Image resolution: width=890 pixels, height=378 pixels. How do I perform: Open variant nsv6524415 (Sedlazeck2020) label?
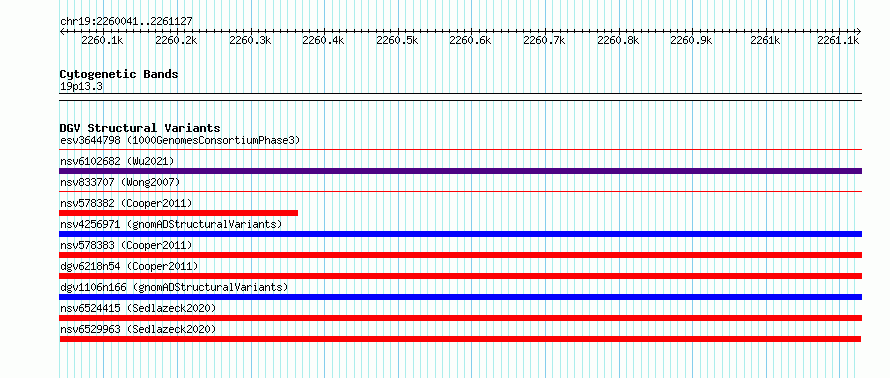[x=138, y=308]
